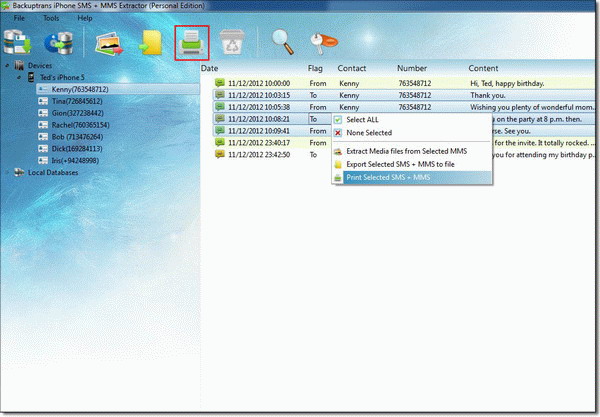Open the Help menu
Screen dimensions: 600x417
[x=85, y=18]
